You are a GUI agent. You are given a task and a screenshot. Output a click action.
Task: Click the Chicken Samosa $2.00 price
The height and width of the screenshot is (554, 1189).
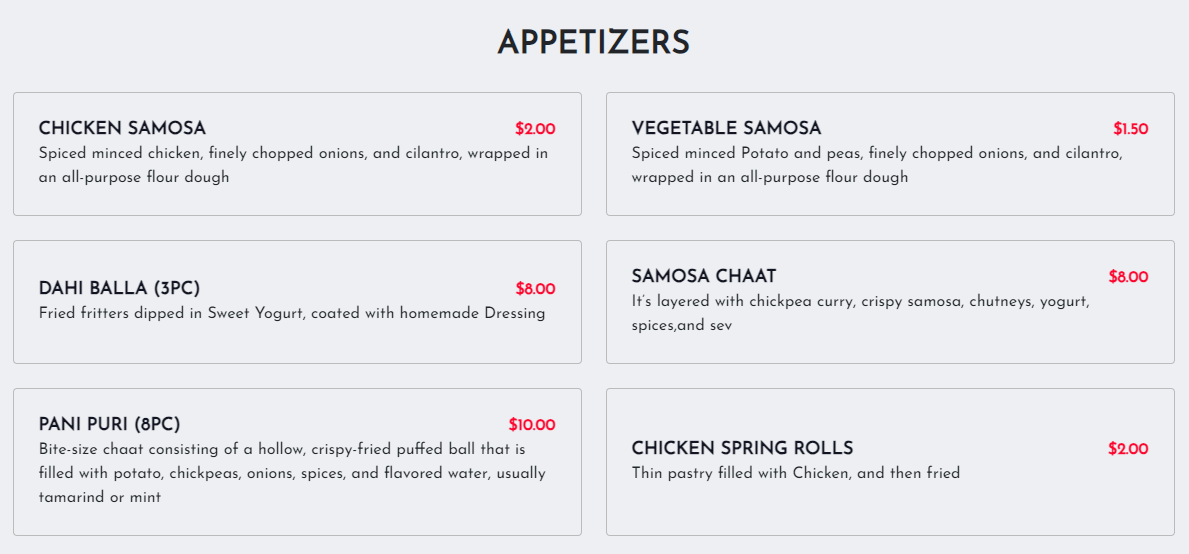click(535, 129)
